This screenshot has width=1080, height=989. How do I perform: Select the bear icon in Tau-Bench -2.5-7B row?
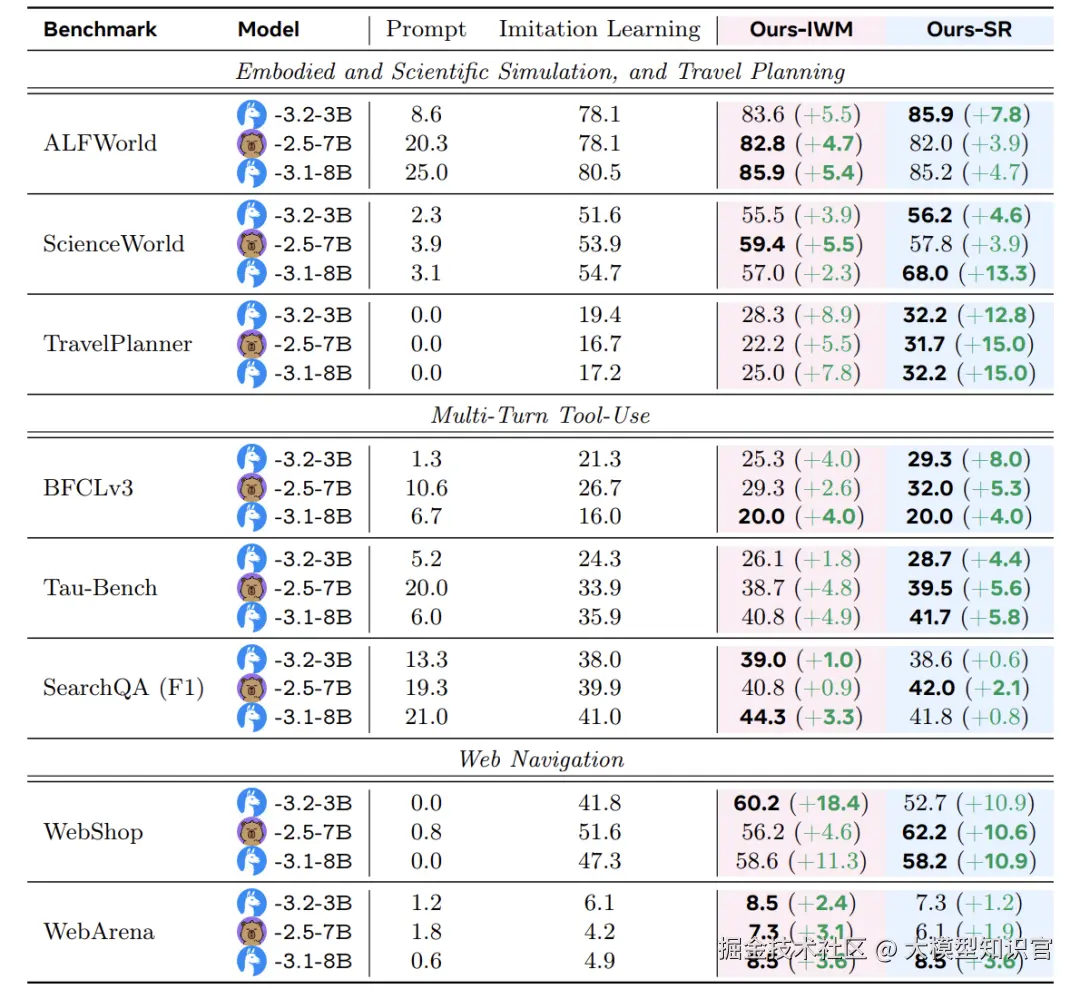(x=251, y=588)
